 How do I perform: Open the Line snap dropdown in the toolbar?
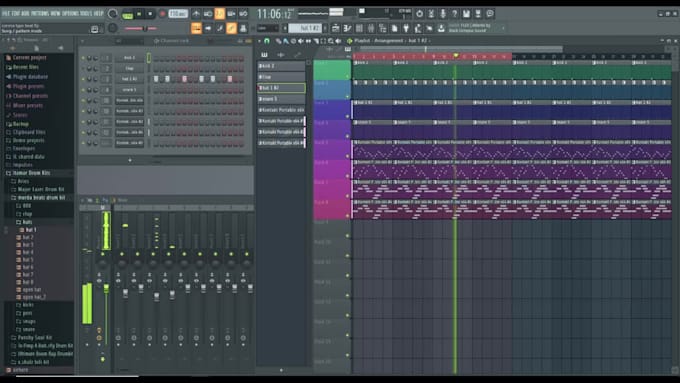(268, 29)
